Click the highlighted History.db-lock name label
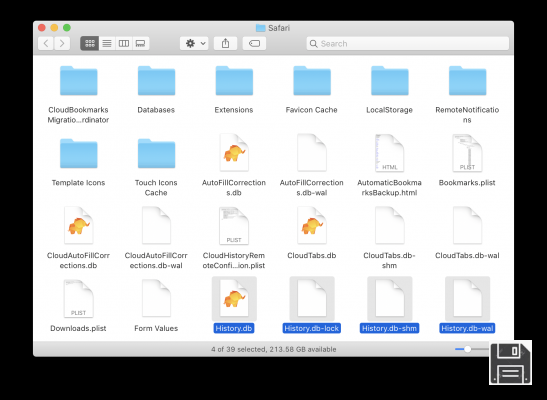Image resolution: width=547 pixels, height=400 pixels. pos(312,328)
